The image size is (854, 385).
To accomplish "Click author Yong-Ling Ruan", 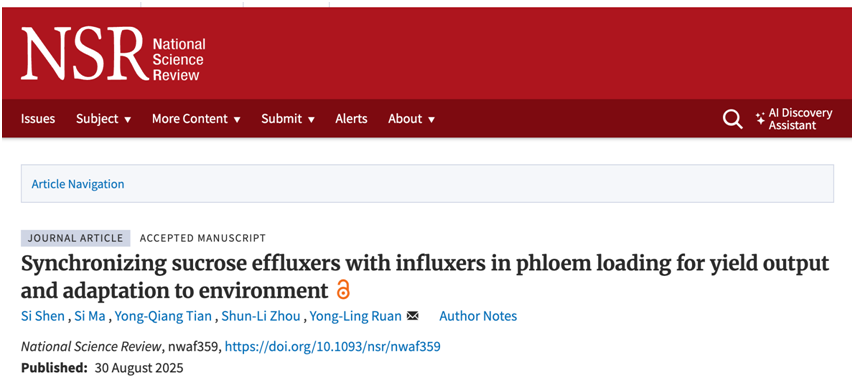I will pyautogui.click(x=356, y=316).
